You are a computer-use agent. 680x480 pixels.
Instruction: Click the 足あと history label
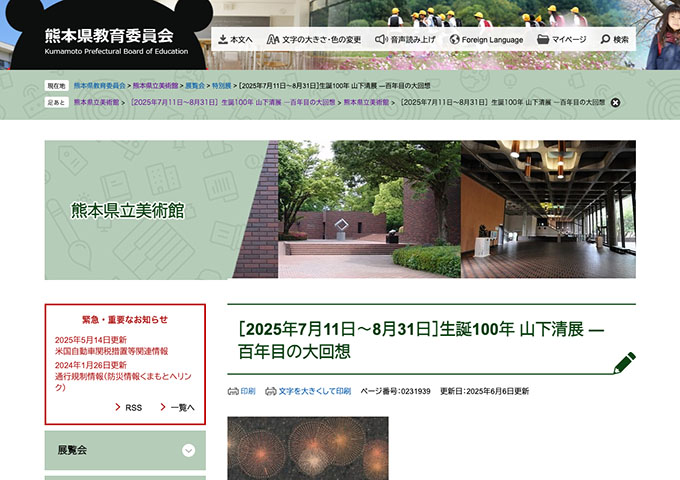pos(56,102)
